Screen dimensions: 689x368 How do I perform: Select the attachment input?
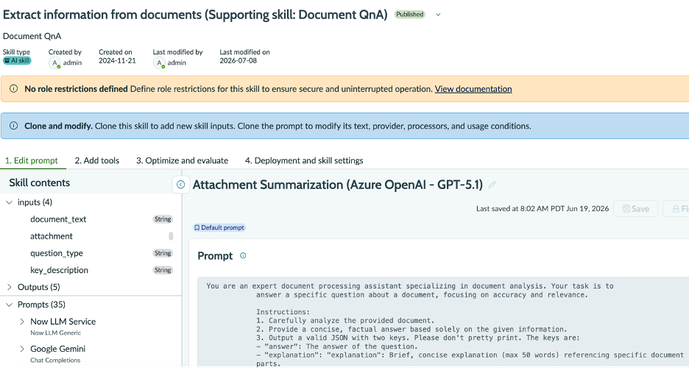51,236
